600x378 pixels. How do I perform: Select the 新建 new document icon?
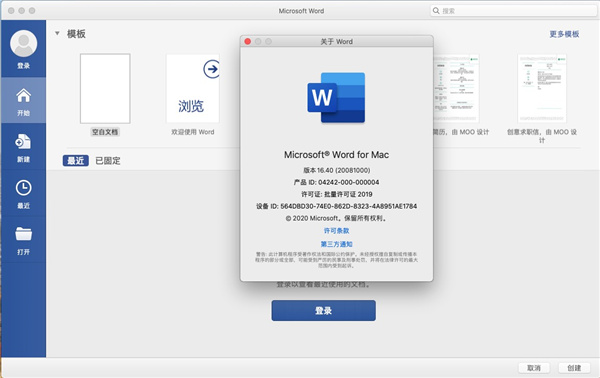coord(23,142)
